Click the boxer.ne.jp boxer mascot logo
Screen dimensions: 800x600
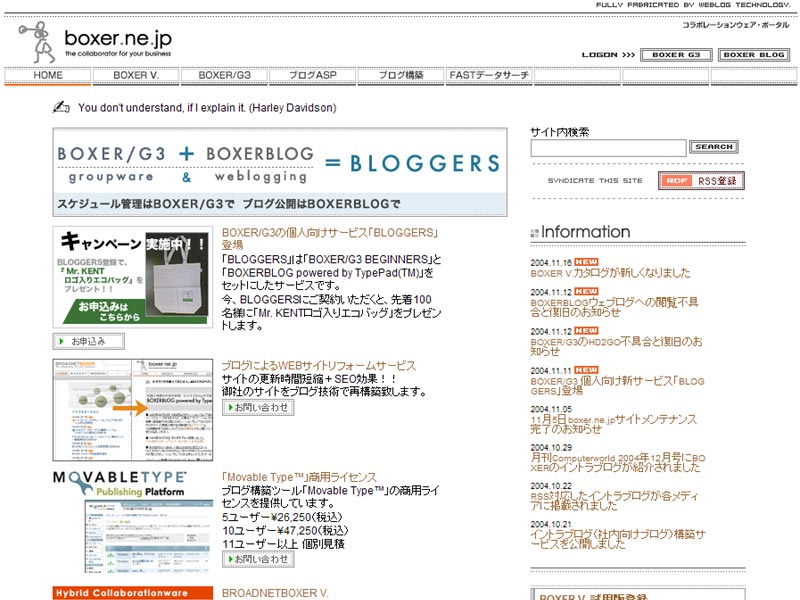[37, 41]
